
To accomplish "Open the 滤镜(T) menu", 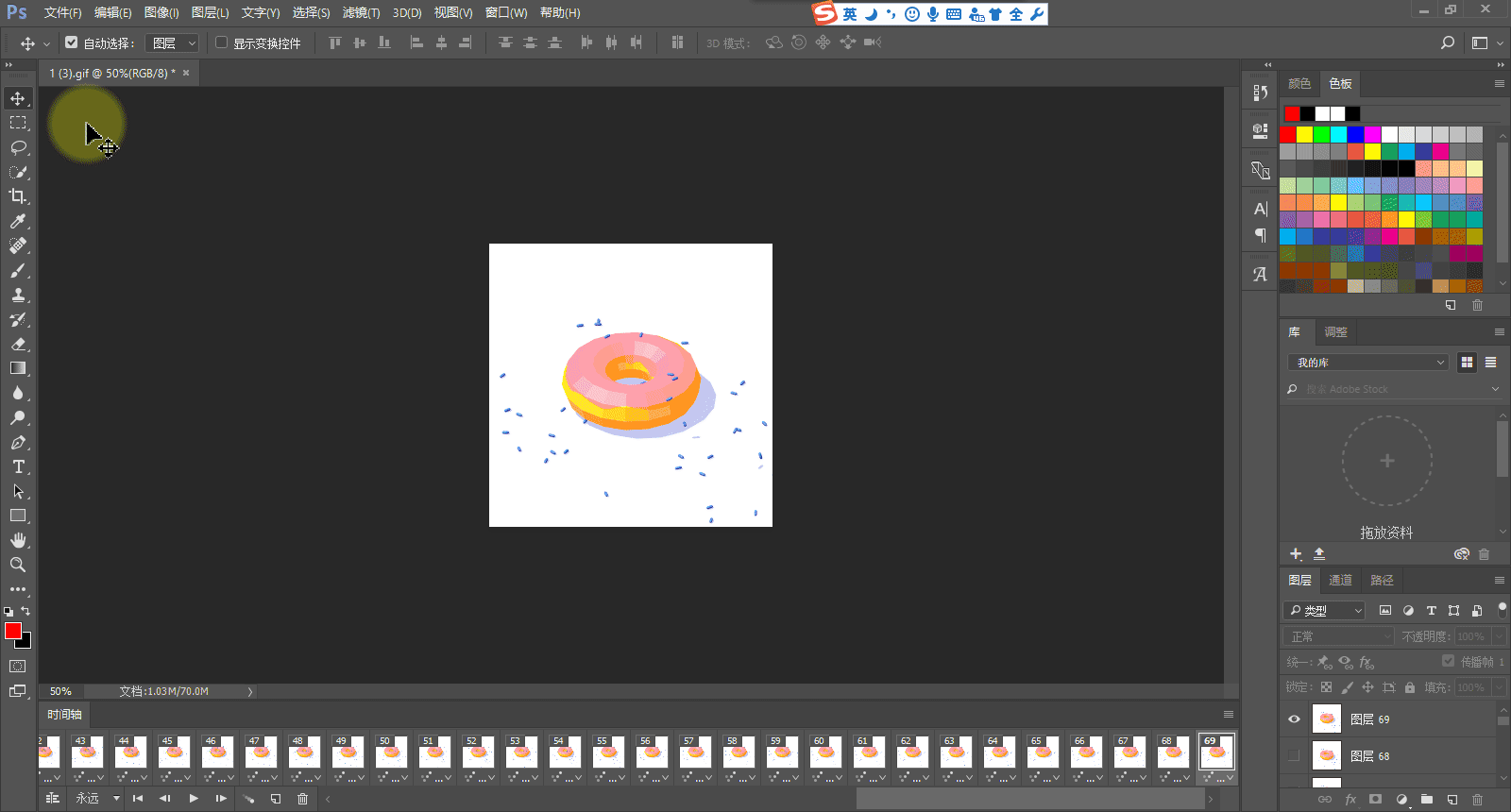I will [361, 13].
